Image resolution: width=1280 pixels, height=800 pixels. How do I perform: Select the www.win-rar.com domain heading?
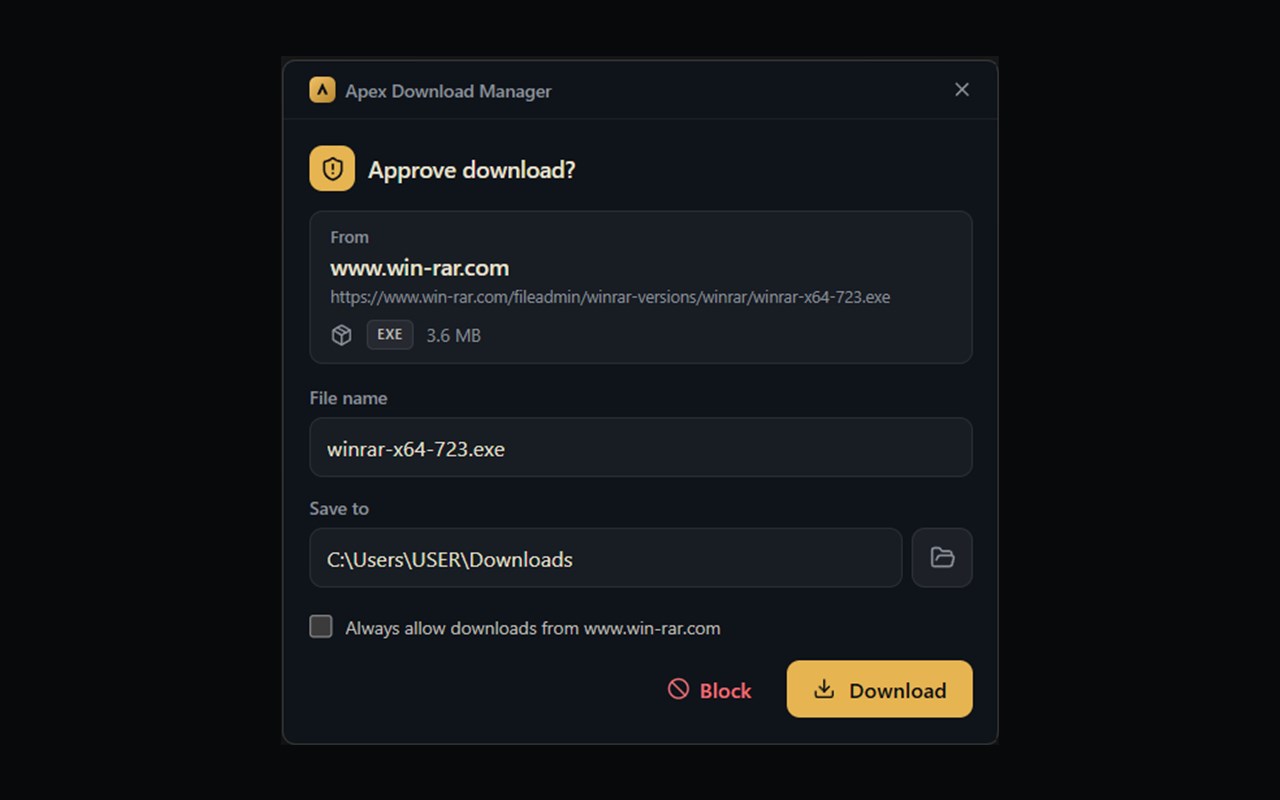[420, 268]
